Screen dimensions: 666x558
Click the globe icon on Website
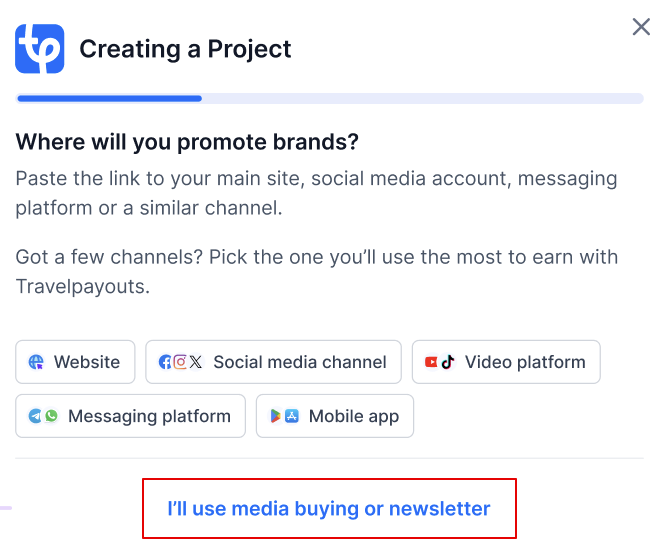[36, 362]
